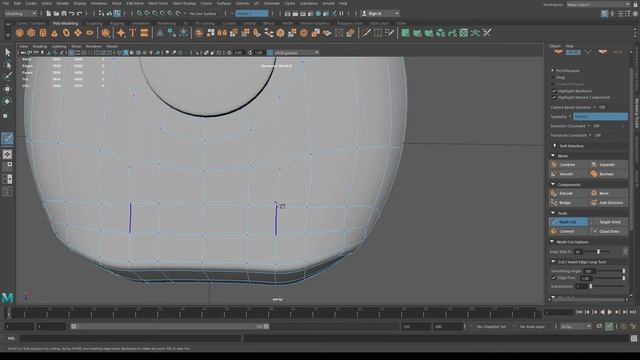Image resolution: width=640 pixels, height=360 pixels.
Task: Click the Redo arrow icon
Action: 80,13
